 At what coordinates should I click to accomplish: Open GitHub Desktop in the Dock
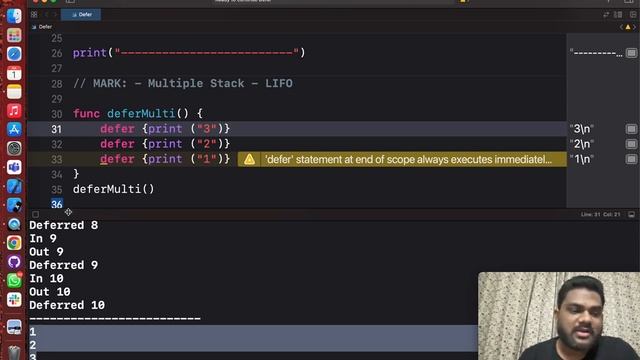pos(14,262)
